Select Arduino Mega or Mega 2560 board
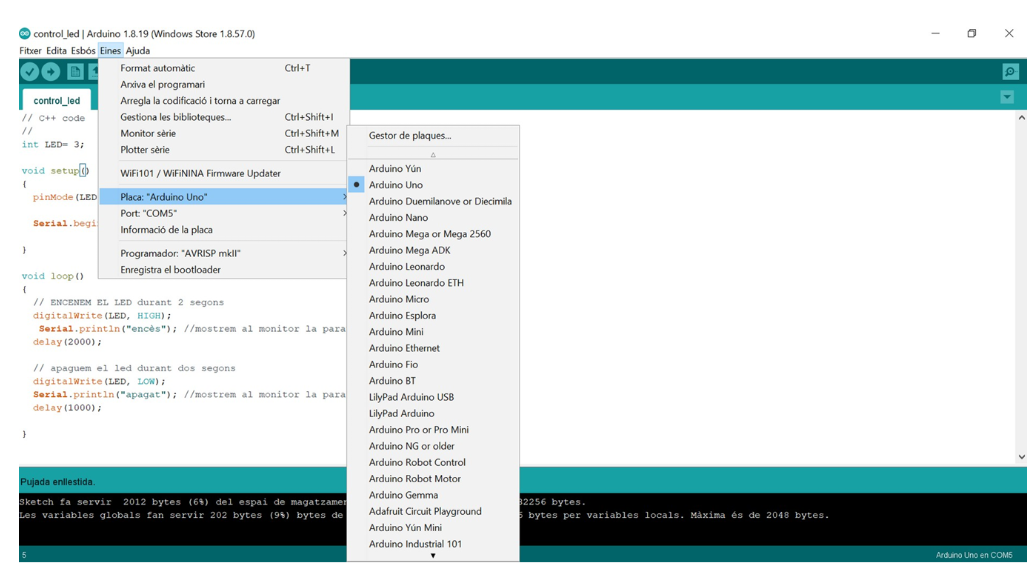This screenshot has height=570, width=1036. click(x=429, y=234)
